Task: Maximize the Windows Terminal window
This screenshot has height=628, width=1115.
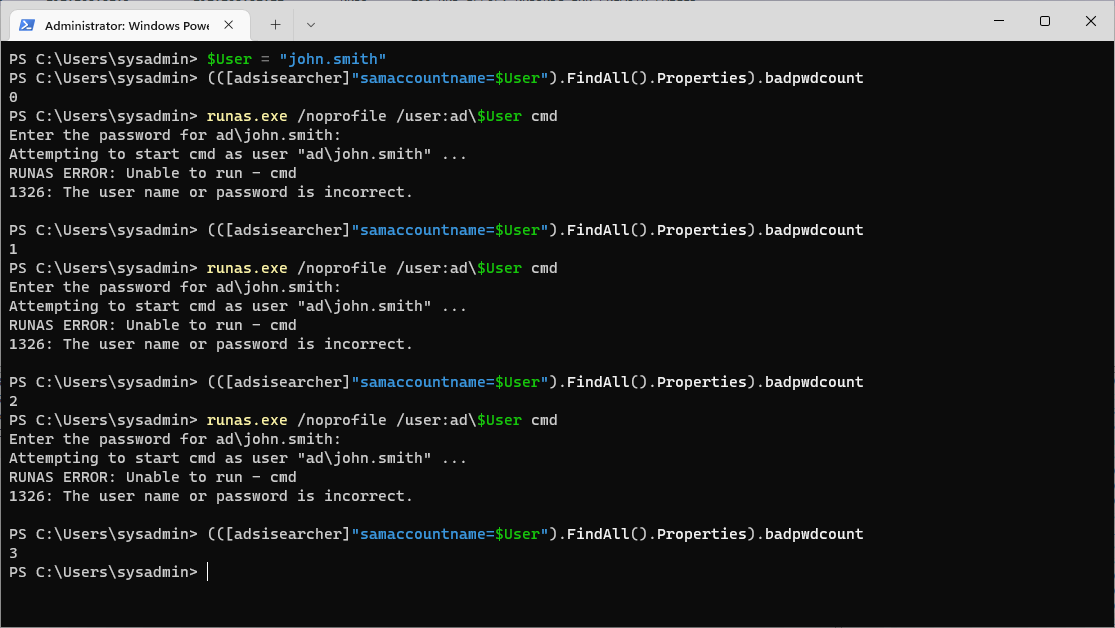Action: click(1044, 21)
